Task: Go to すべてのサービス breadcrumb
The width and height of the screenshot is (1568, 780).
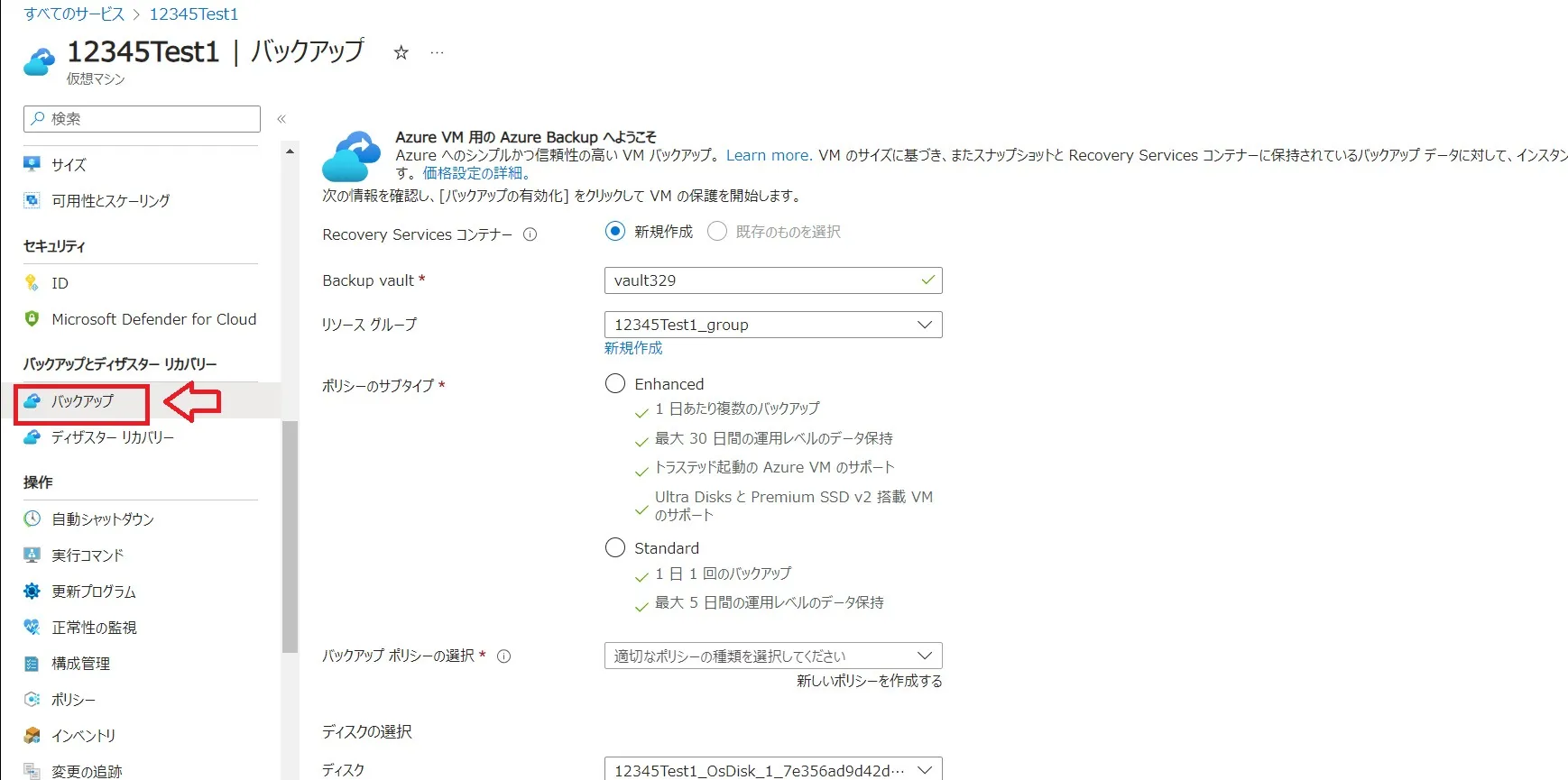Action: pyautogui.click(x=74, y=14)
